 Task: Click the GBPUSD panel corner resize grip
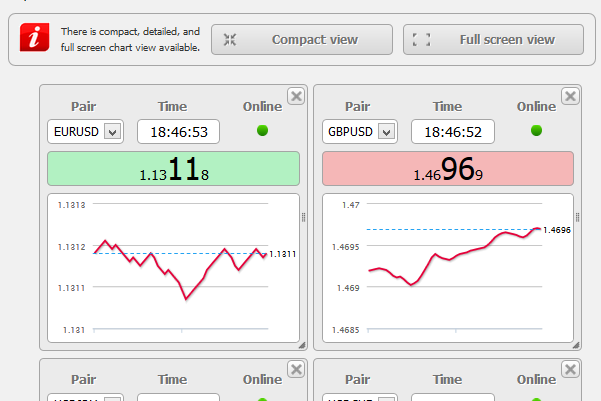click(x=576, y=345)
